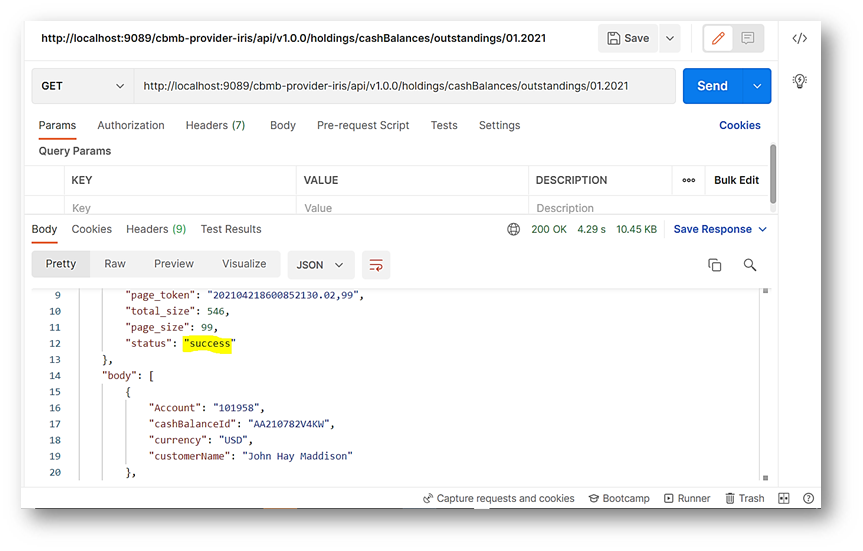Open the Save Response dropdown
This screenshot has height=551, width=863.
pos(720,229)
